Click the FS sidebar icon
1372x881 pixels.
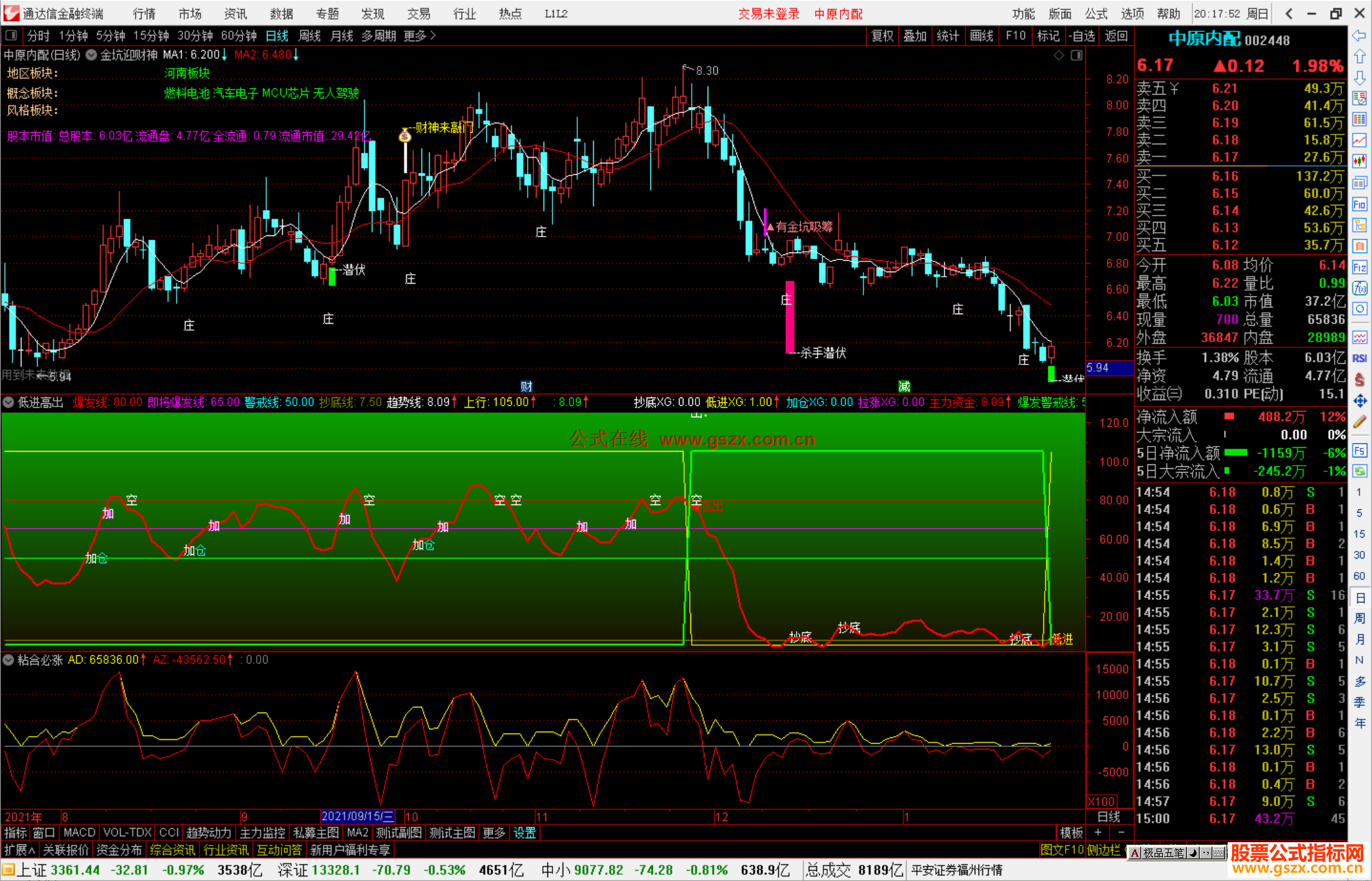click(x=1359, y=450)
